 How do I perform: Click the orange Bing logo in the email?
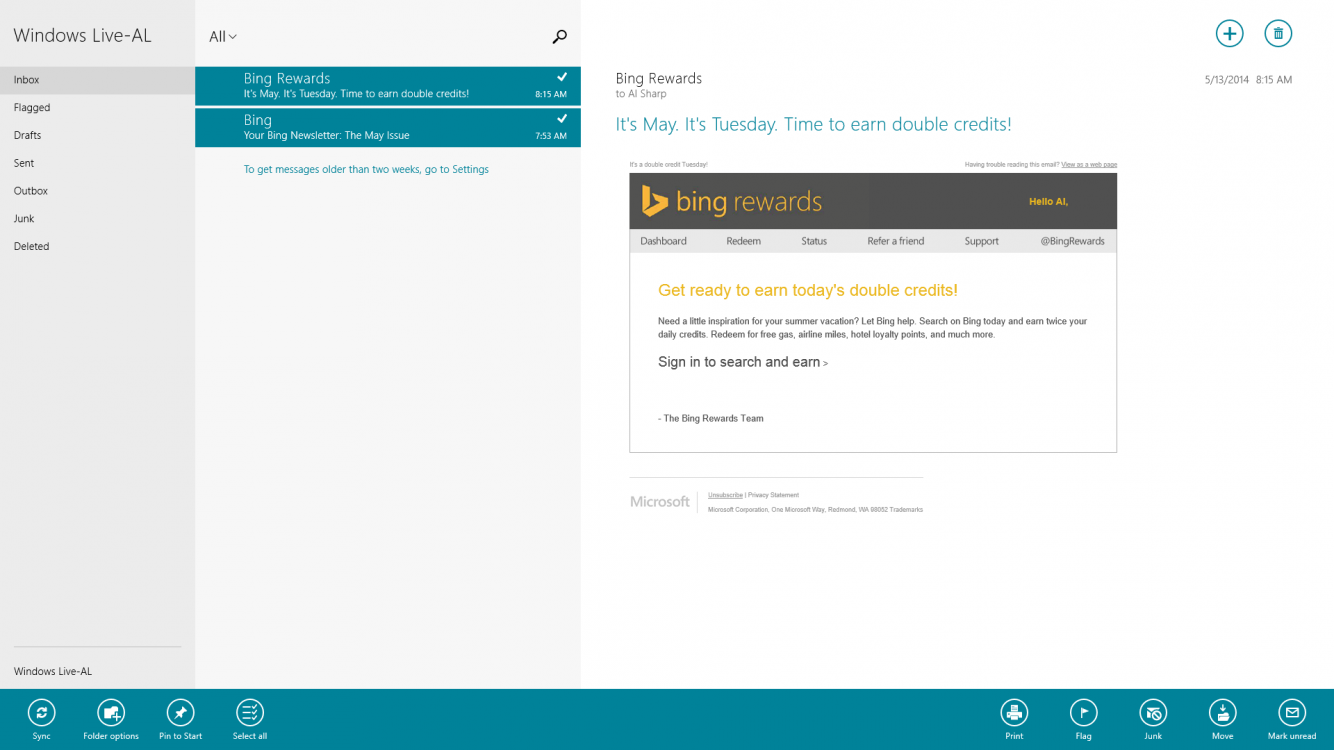pos(654,201)
